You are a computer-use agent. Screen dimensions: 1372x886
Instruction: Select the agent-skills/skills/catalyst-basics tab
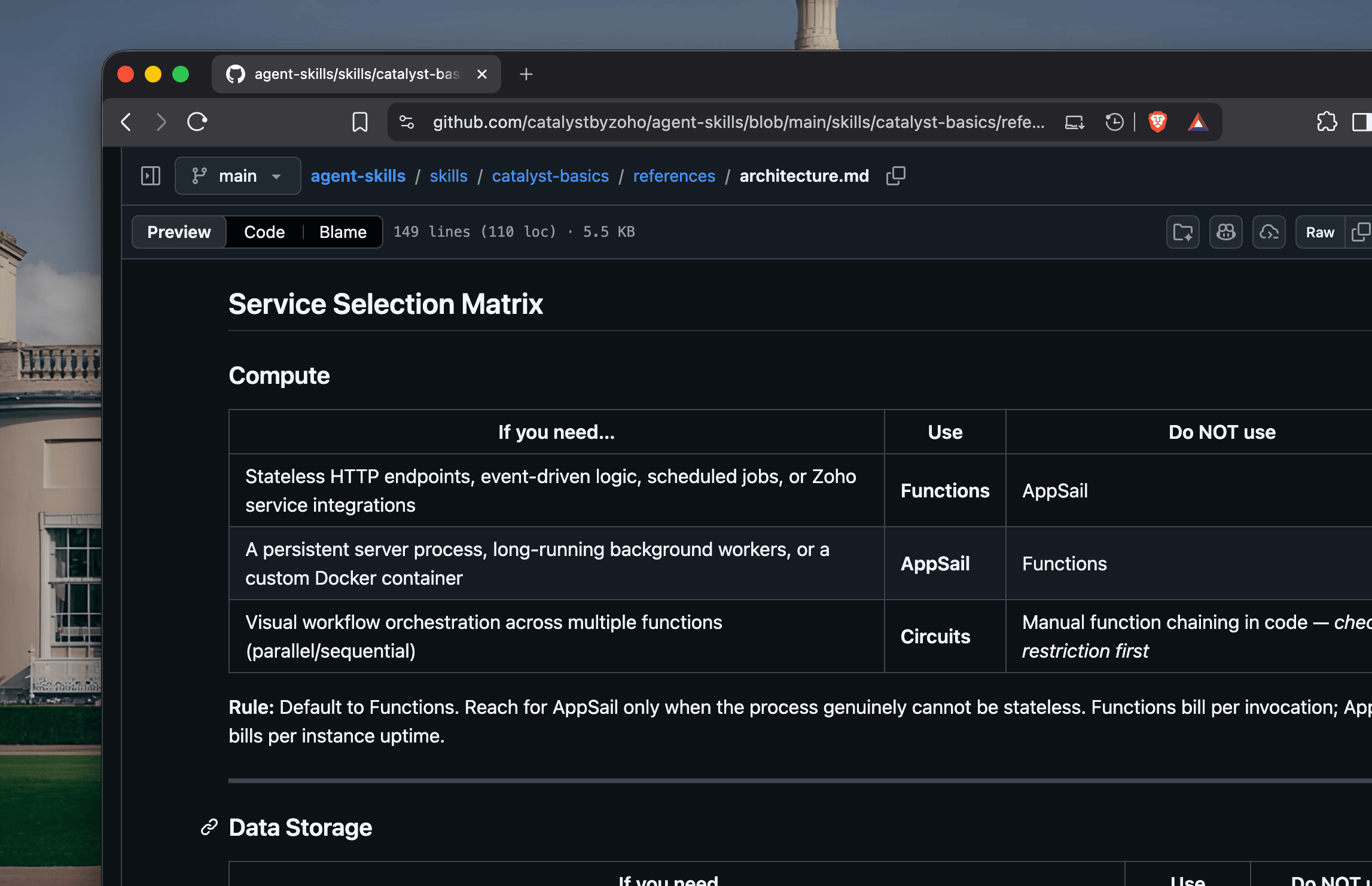(x=356, y=74)
